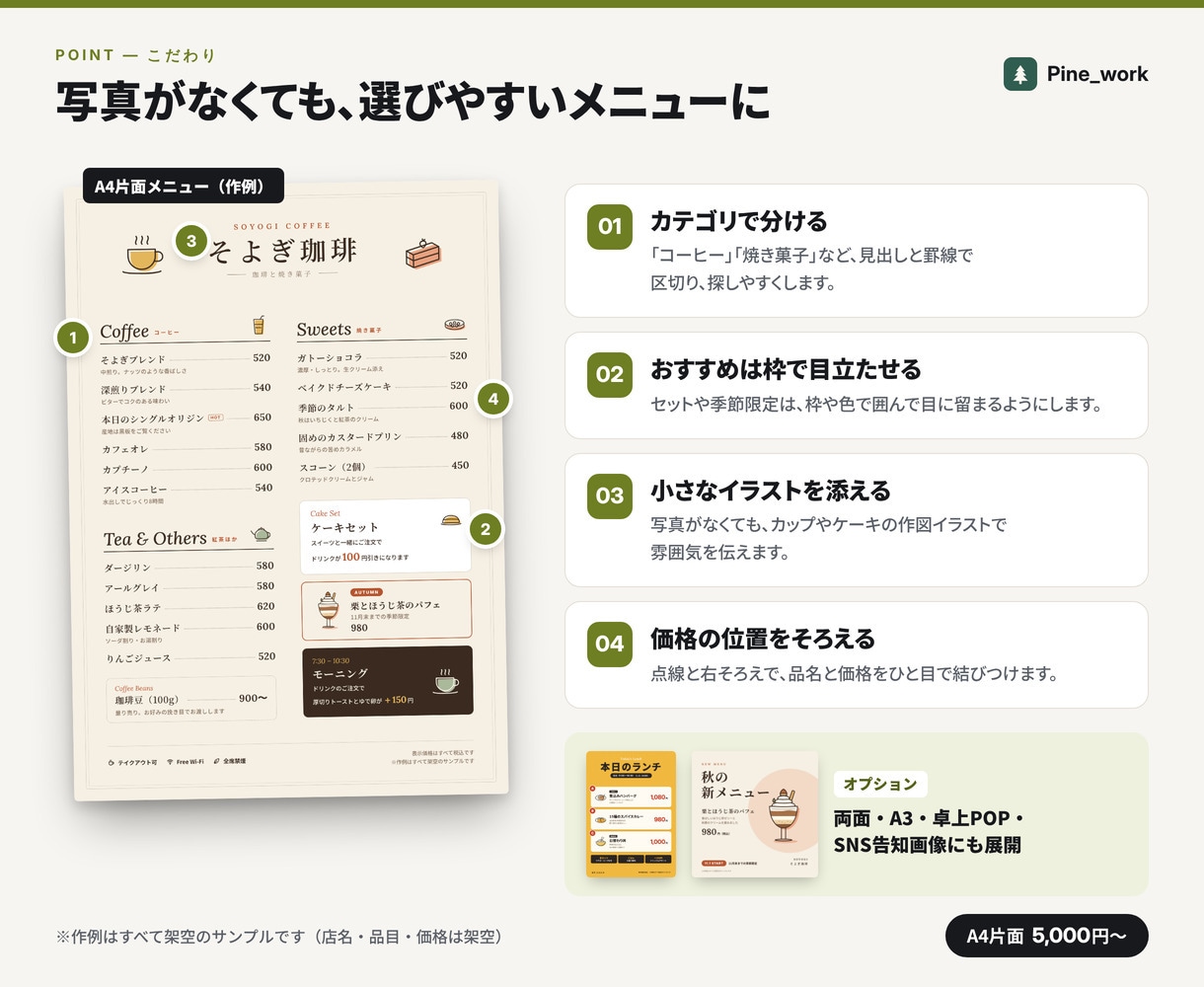Click the オプション tag
Image resolution: width=1204 pixels, height=987 pixels.
[x=880, y=784]
